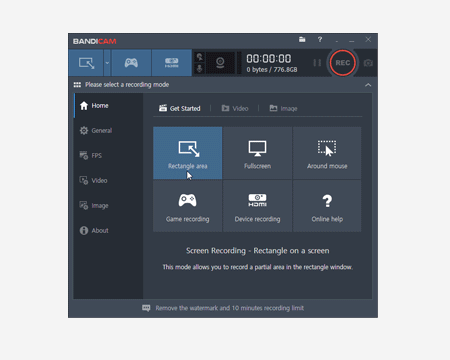Open the screen recording mode dropdown arrow
This screenshot has width=450, height=360.
point(107,63)
